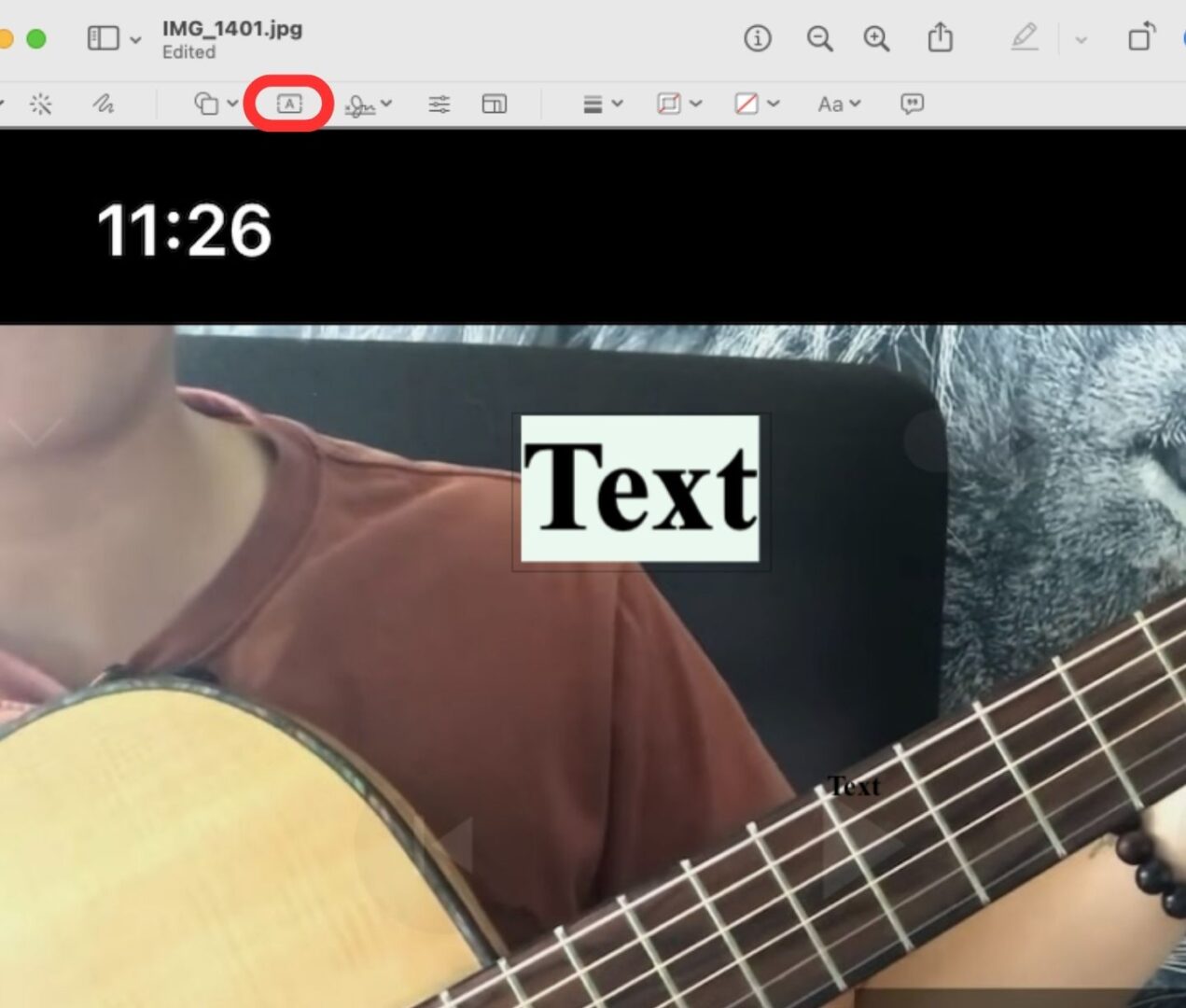This screenshot has height=1008, width=1186.
Task: Expand the sidebar view options chevron
Action: (135, 39)
